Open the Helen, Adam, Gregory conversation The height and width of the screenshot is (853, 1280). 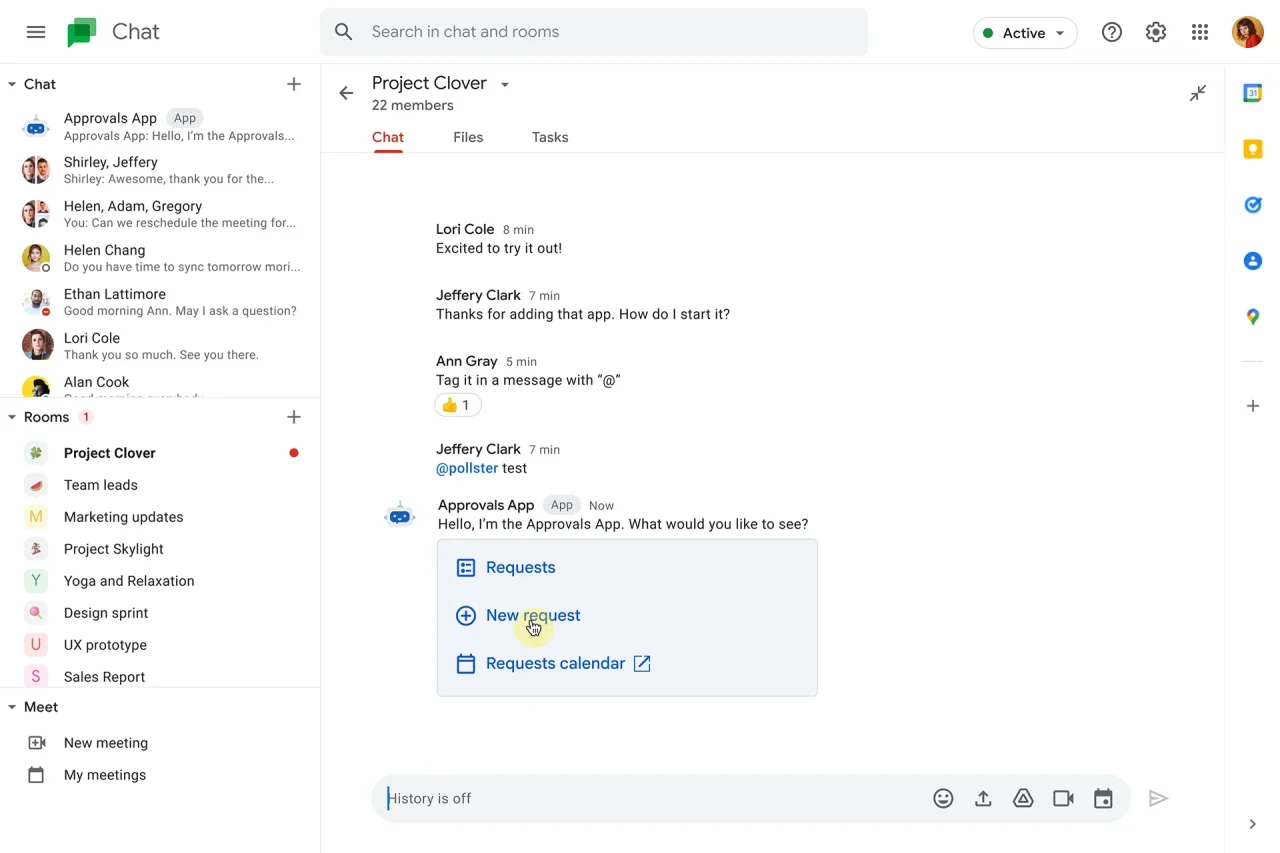(x=160, y=214)
